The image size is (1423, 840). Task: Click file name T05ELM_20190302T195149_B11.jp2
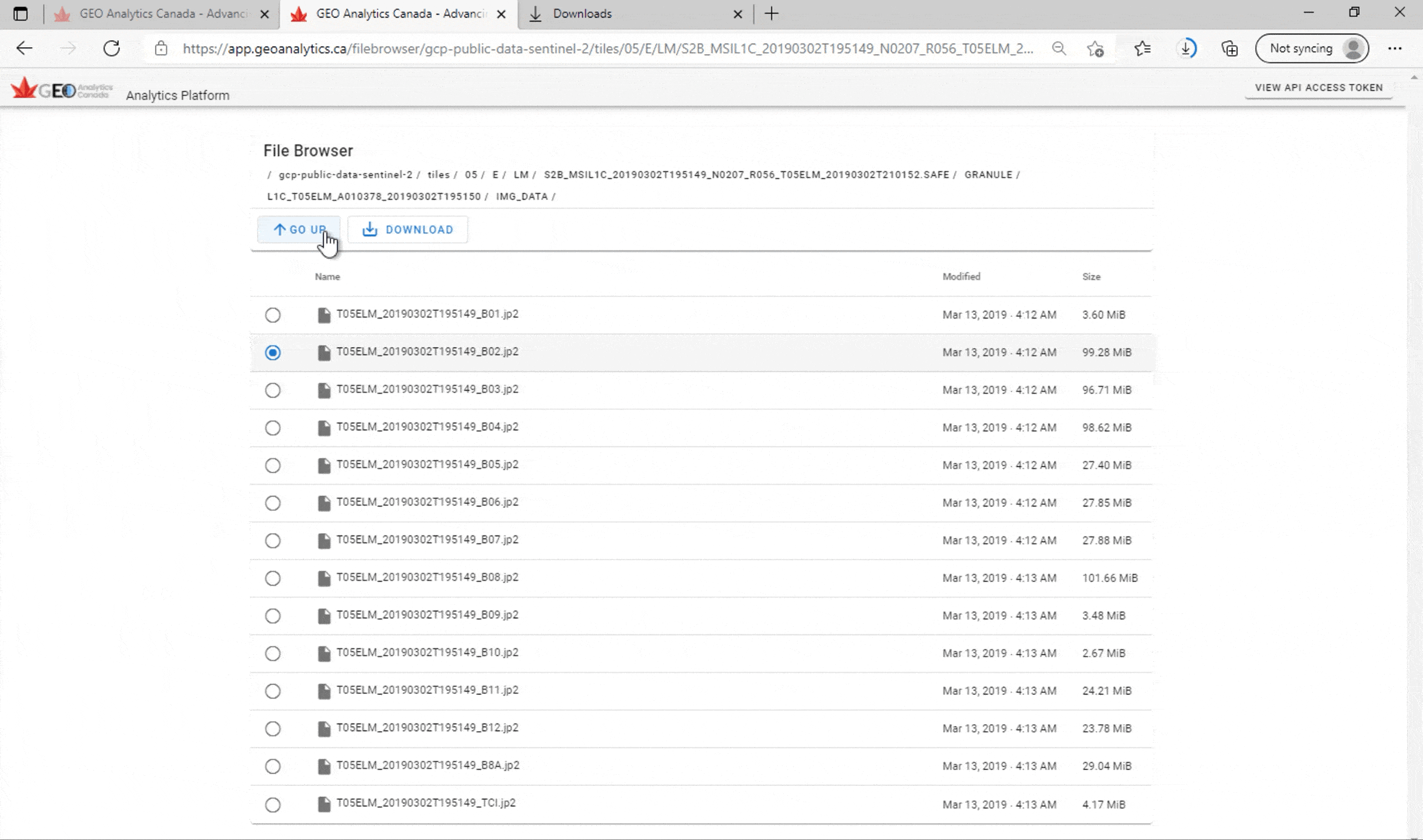click(427, 690)
